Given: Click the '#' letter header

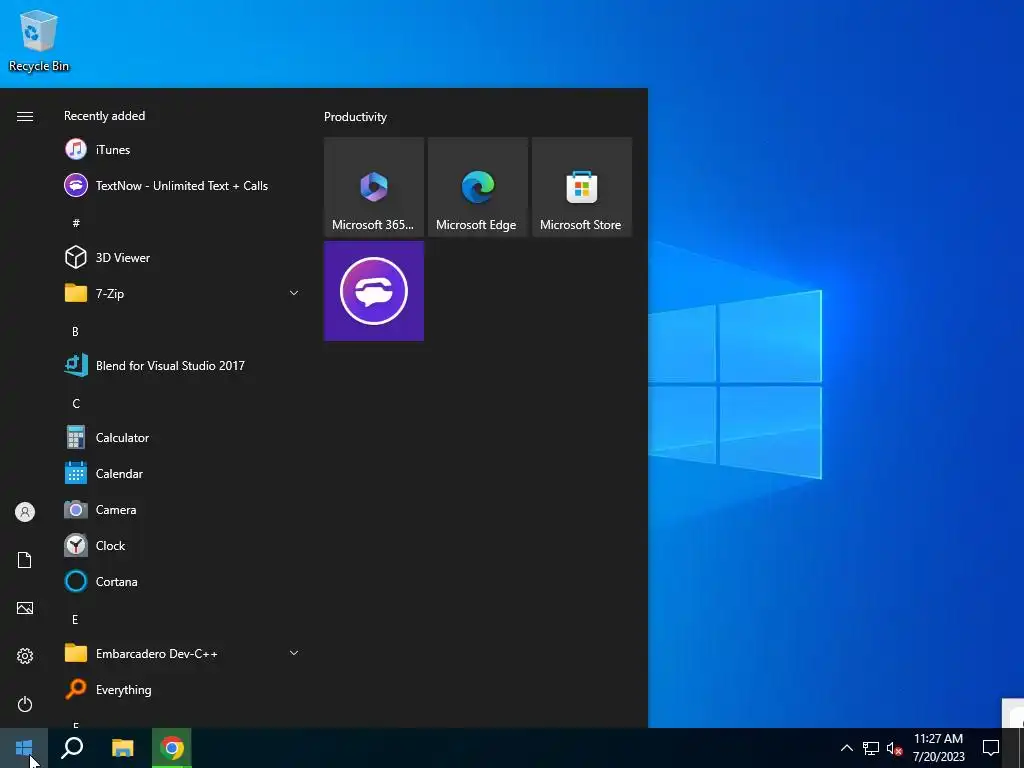Looking at the screenshot, I should (x=76, y=223).
